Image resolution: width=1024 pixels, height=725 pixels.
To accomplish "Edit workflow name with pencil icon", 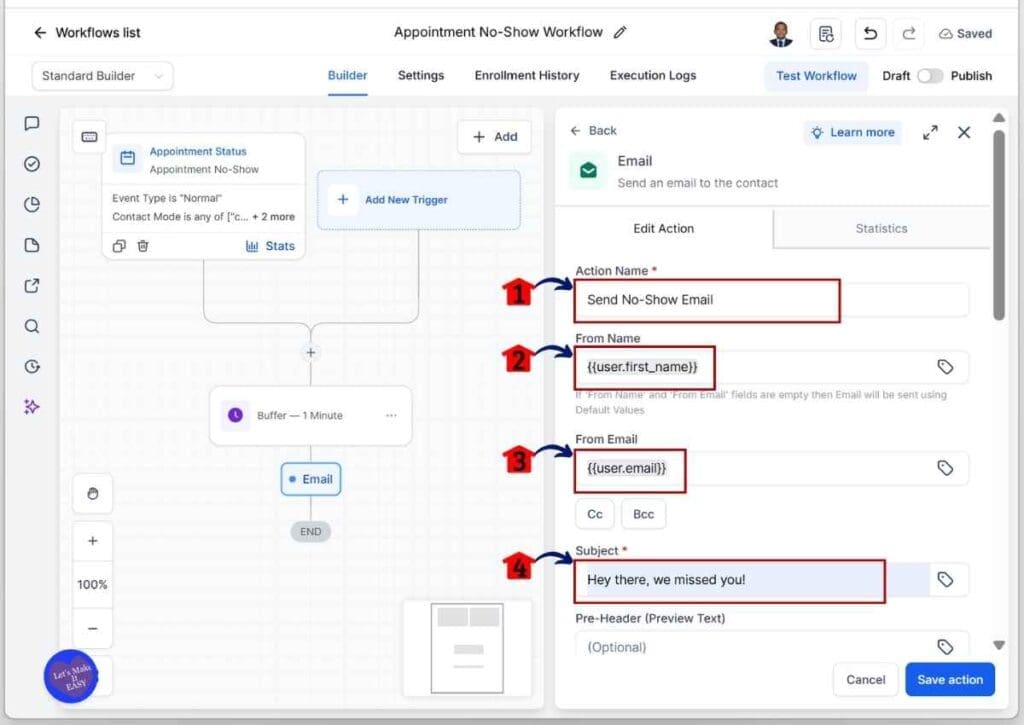I will click(620, 32).
